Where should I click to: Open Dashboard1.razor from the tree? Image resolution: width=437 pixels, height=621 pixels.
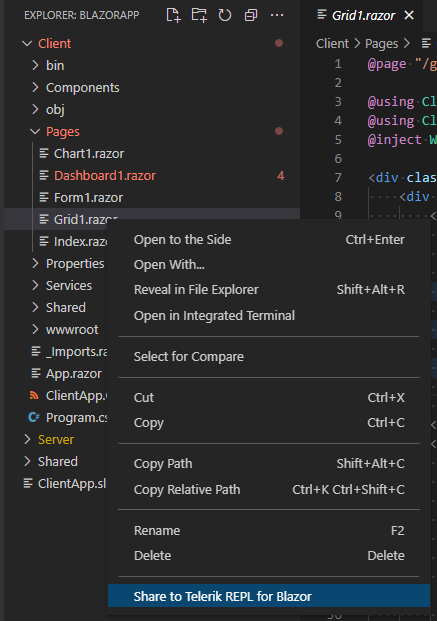(105, 175)
